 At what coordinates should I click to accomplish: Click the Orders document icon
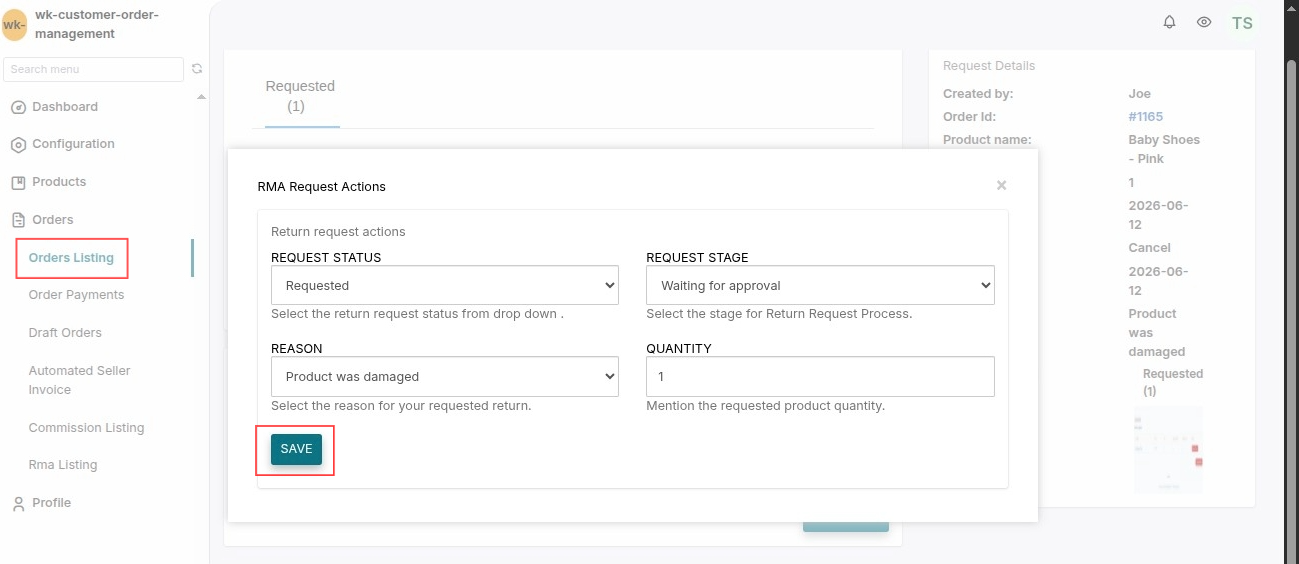(x=18, y=220)
